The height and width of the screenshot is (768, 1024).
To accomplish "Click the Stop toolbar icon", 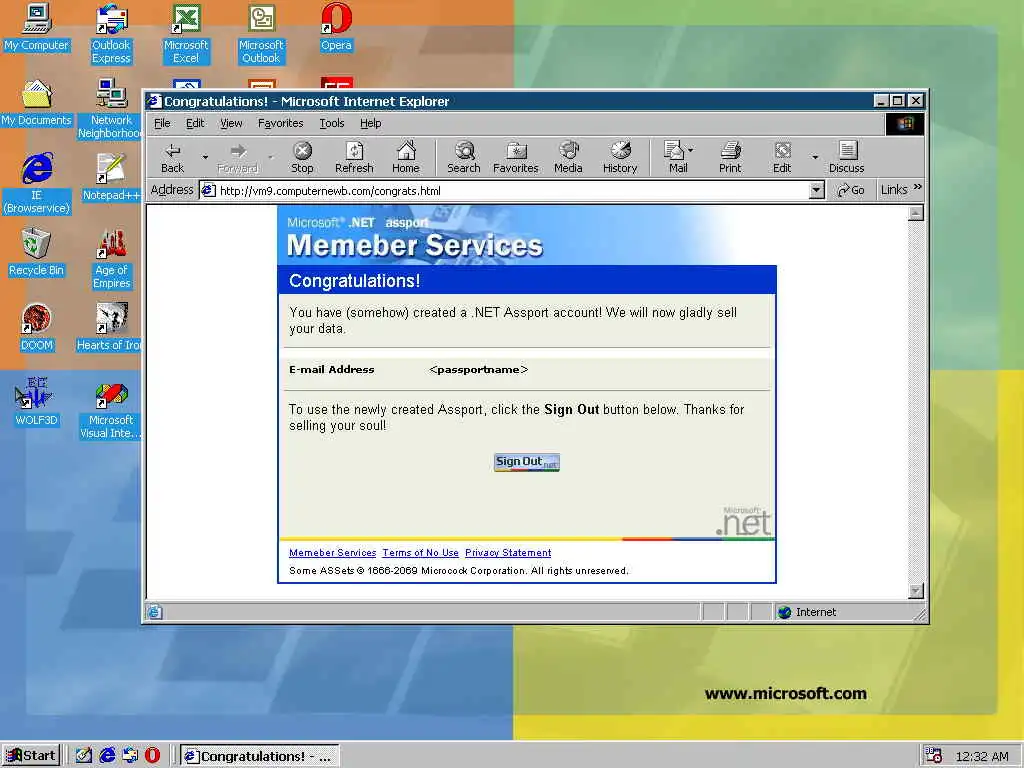I will 302,157.
